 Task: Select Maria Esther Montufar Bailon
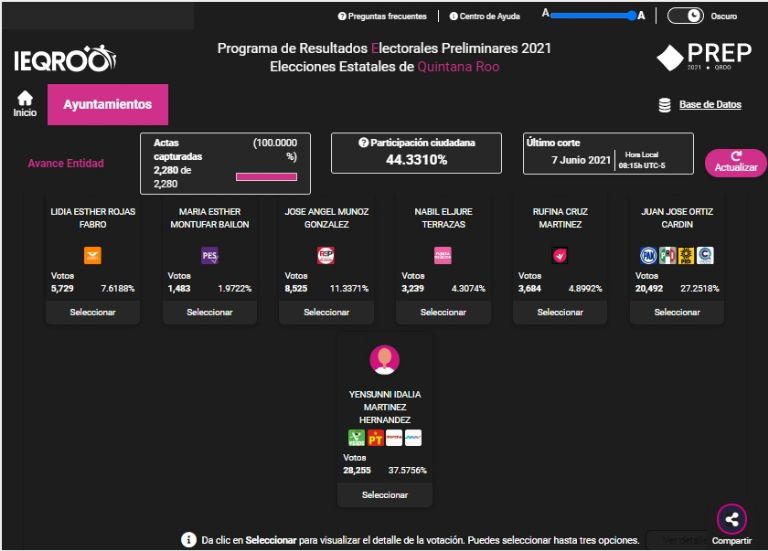tap(210, 312)
